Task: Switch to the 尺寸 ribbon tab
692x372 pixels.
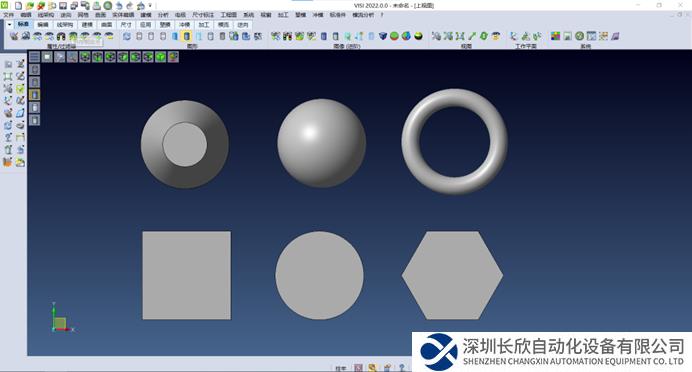Action: [126, 25]
